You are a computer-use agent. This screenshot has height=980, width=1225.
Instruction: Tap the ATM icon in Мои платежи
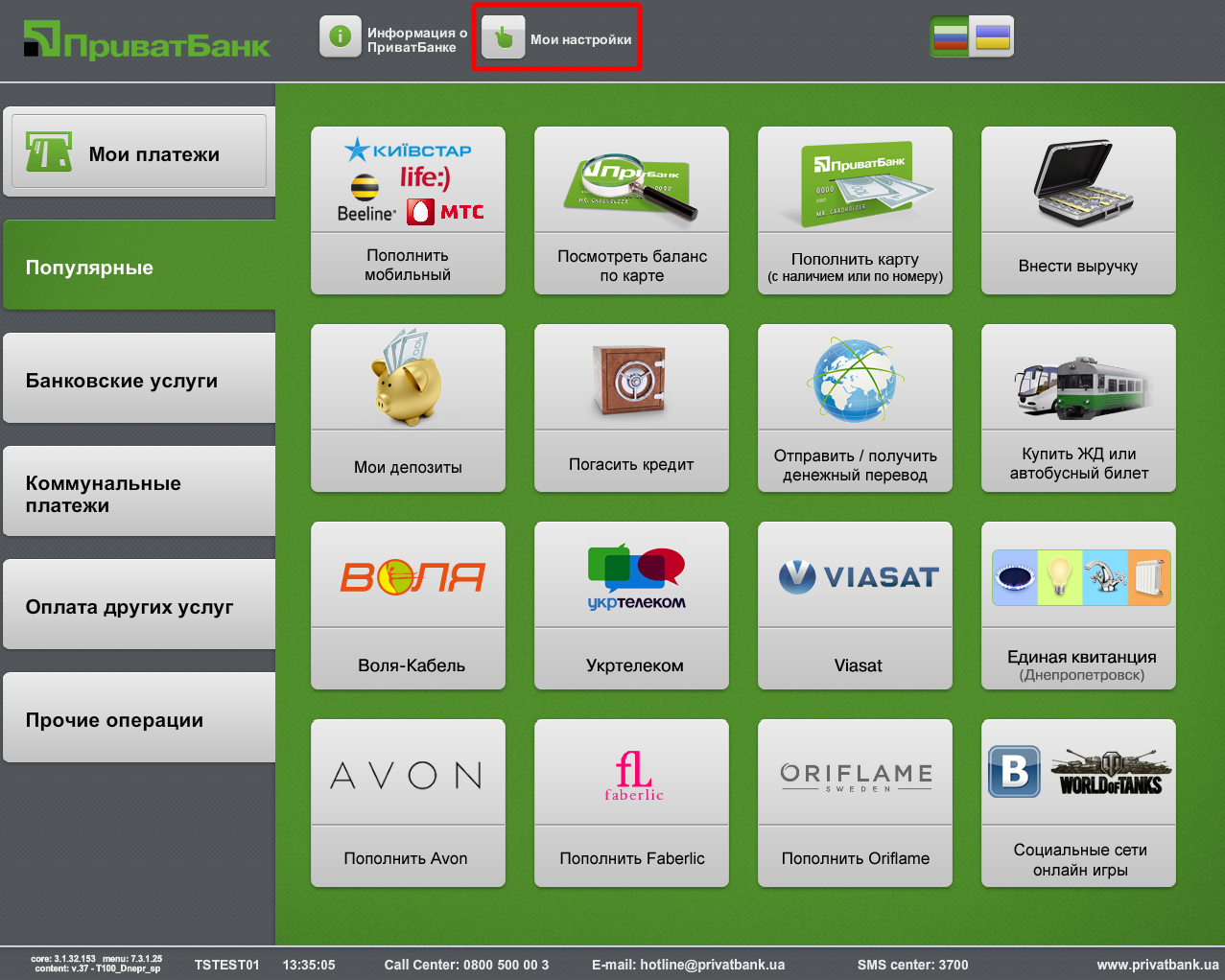pos(49,152)
